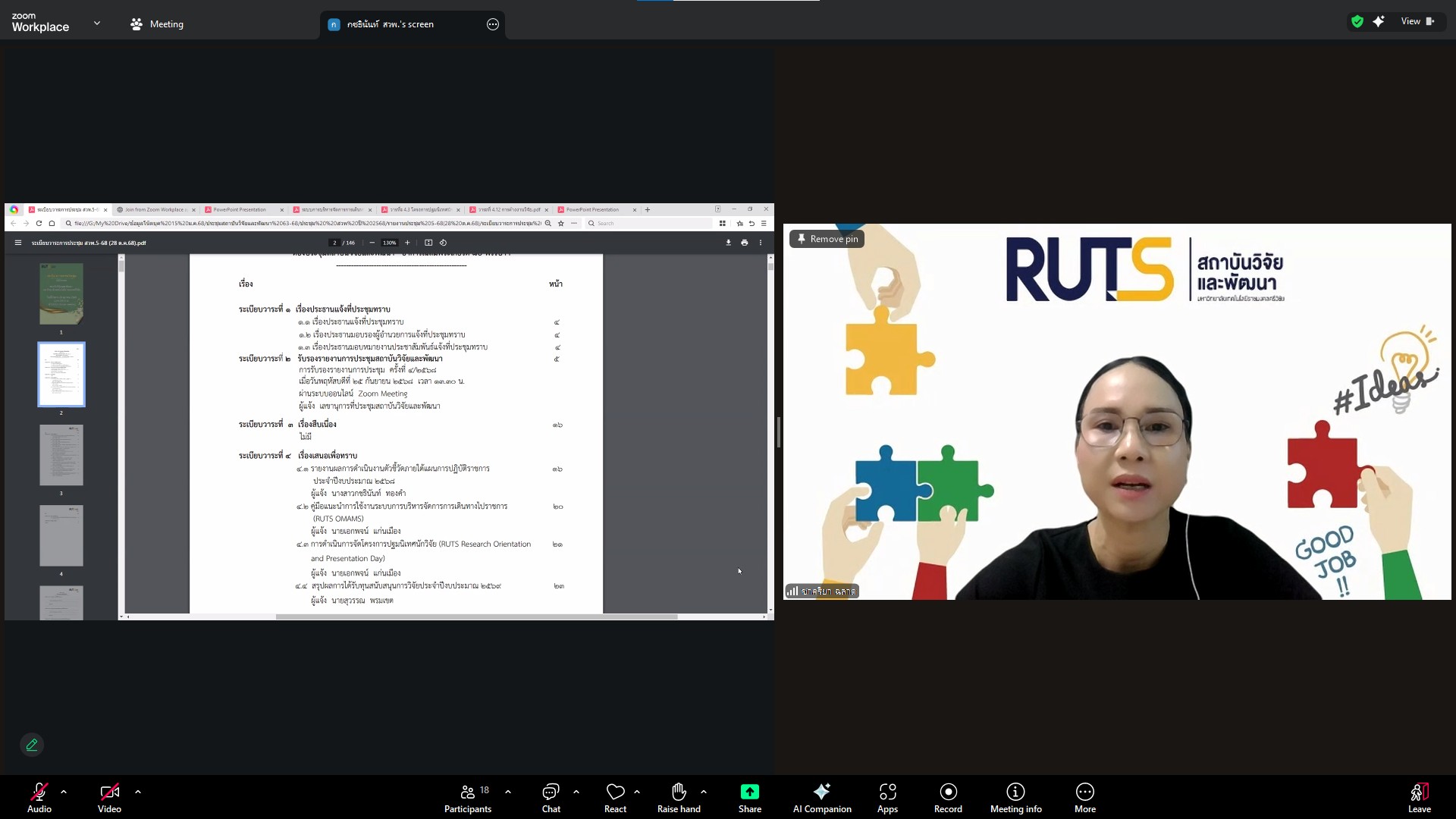This screenshot has width=1456, height=819.
Task: Expand the video options arrow
Action: tap(138, 792)
